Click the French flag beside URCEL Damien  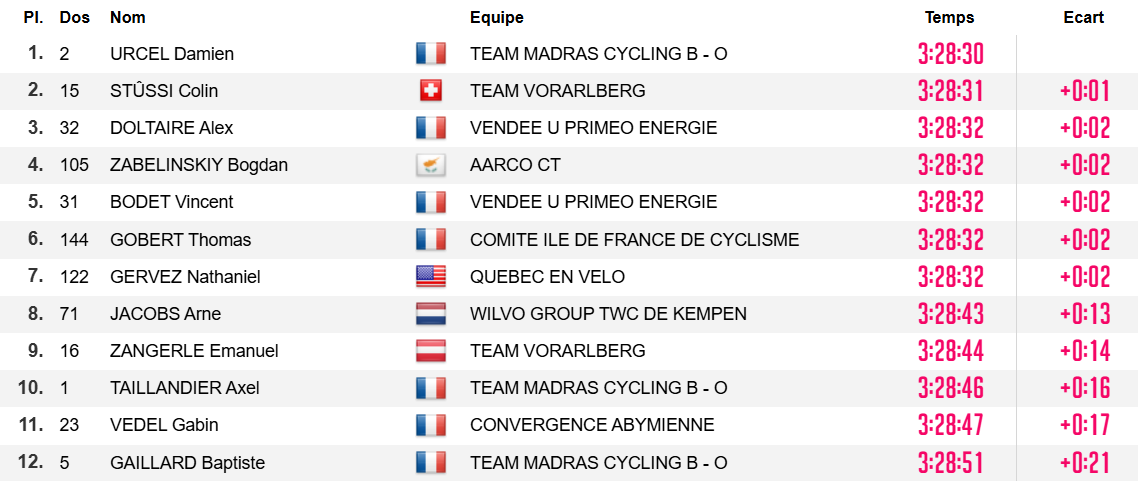coord(430,54)
